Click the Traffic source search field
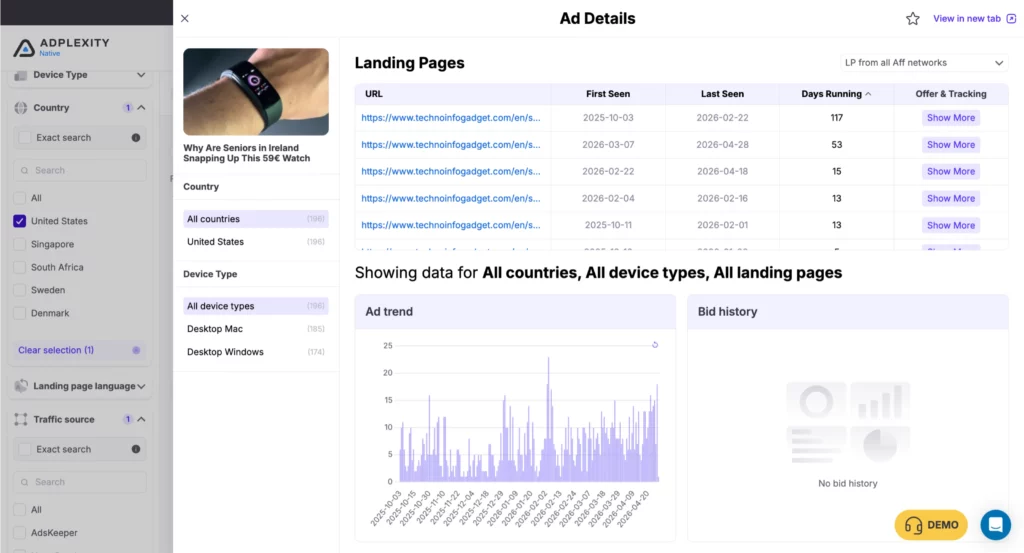The width and height of the screenshot is (1024, 553). coord(80,482)
